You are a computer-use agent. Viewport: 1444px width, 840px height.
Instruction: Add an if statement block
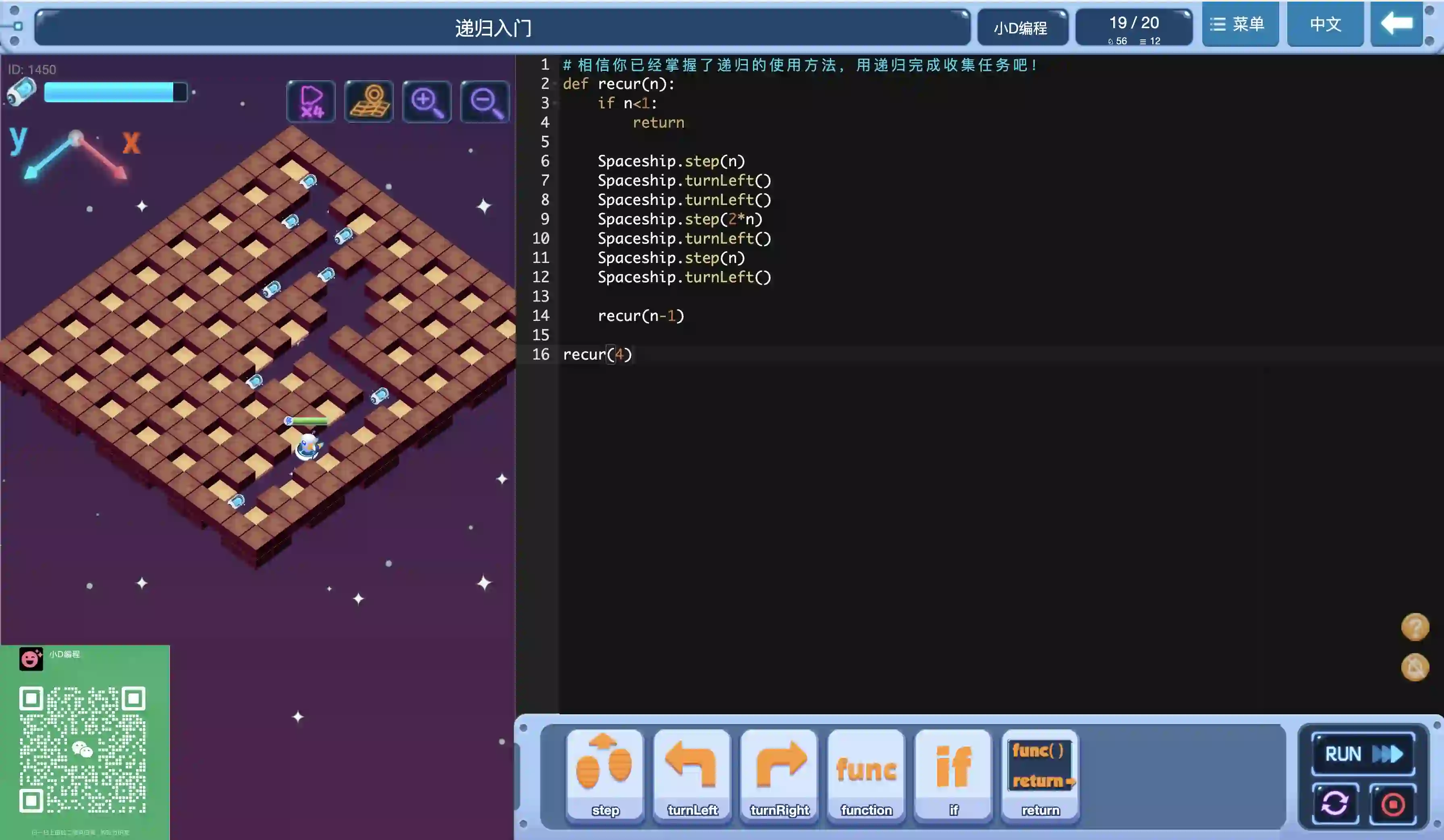953,775
